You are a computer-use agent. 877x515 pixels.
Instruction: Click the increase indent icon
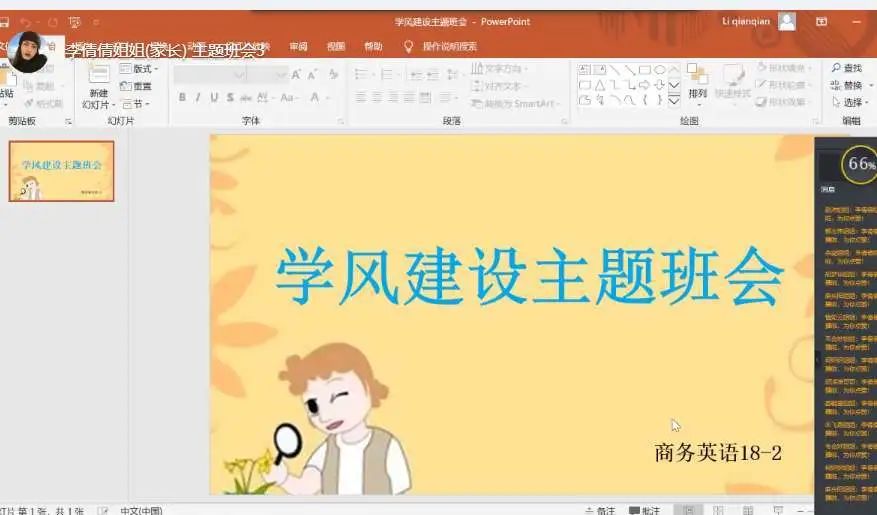[432, 74]
